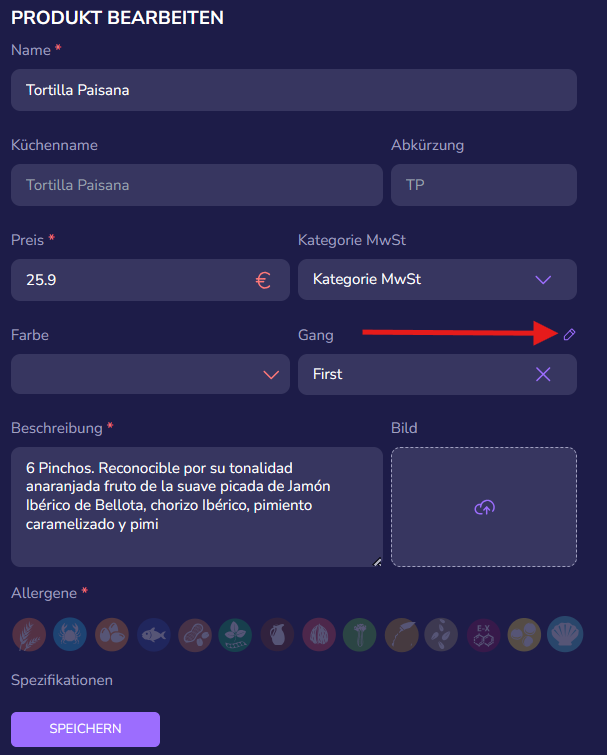Select the fish allergen icon
This screenshot has height=755, width=607.
pos(154,635)
